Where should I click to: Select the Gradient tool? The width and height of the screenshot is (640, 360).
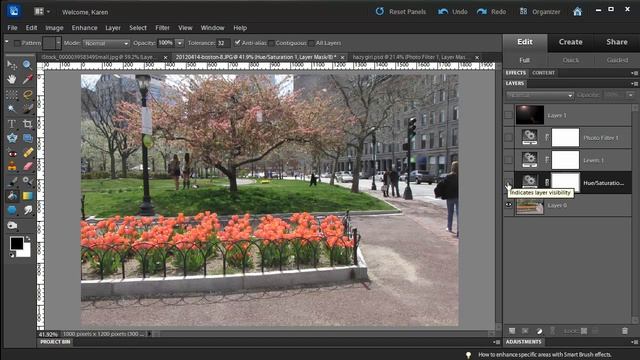(27, 196)
